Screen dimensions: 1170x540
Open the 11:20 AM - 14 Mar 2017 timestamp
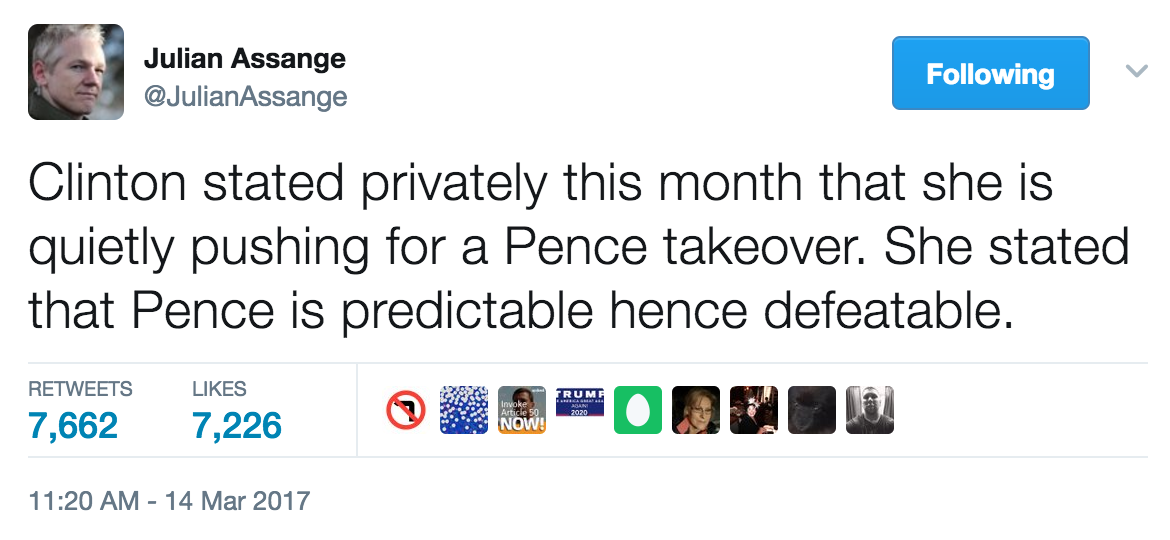click(169, 500)
